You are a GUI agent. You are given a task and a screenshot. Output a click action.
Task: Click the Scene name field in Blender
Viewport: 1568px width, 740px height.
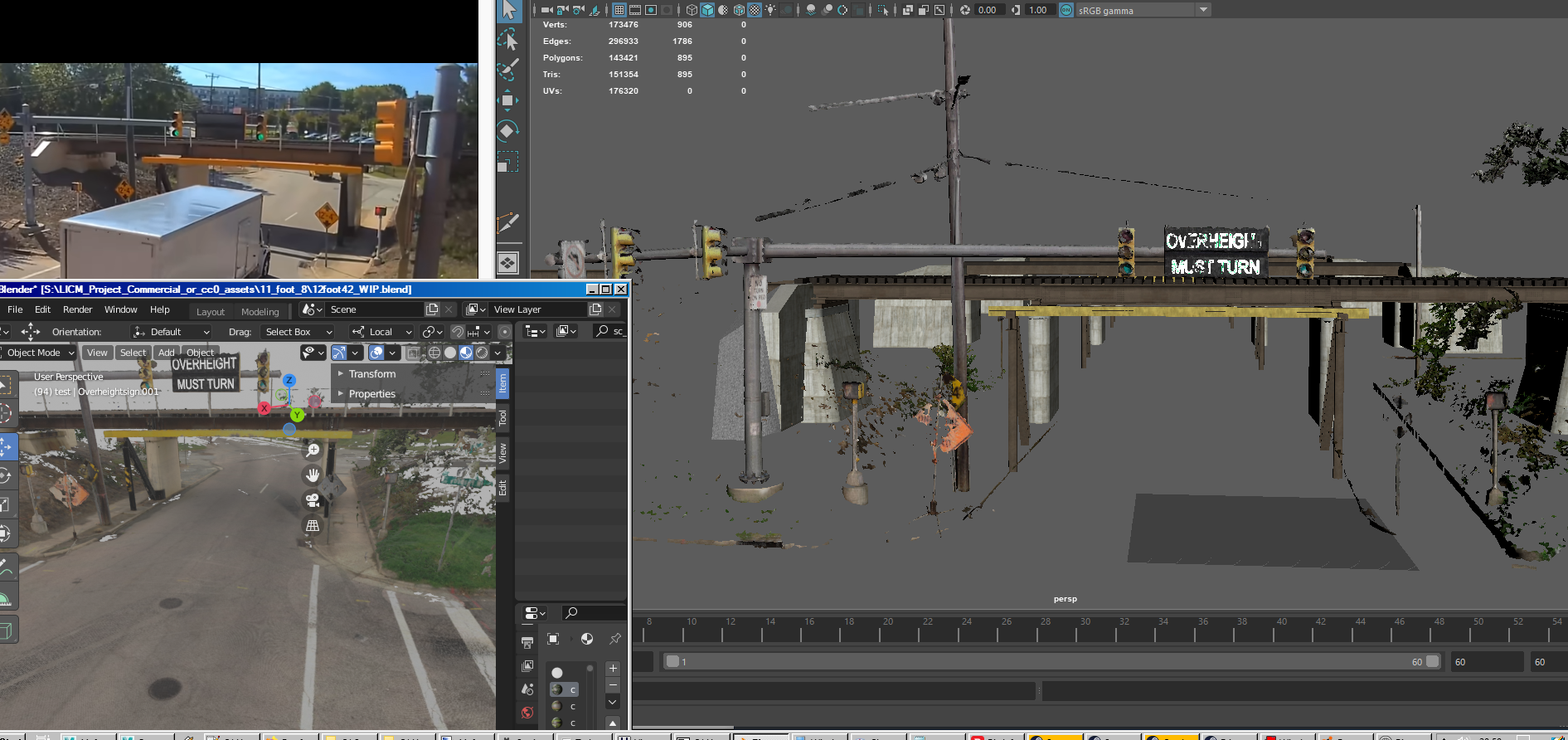point(373,309)
